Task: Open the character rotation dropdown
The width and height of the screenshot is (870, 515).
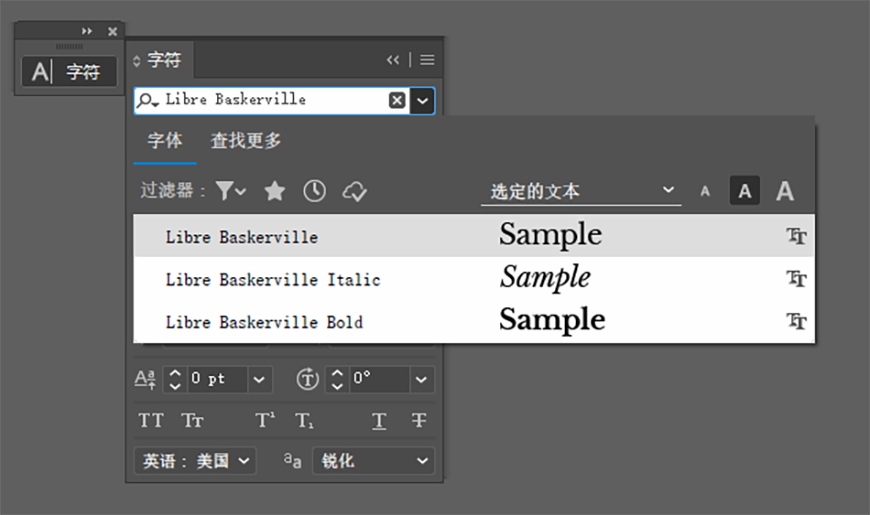Action: tap(421, 380)
